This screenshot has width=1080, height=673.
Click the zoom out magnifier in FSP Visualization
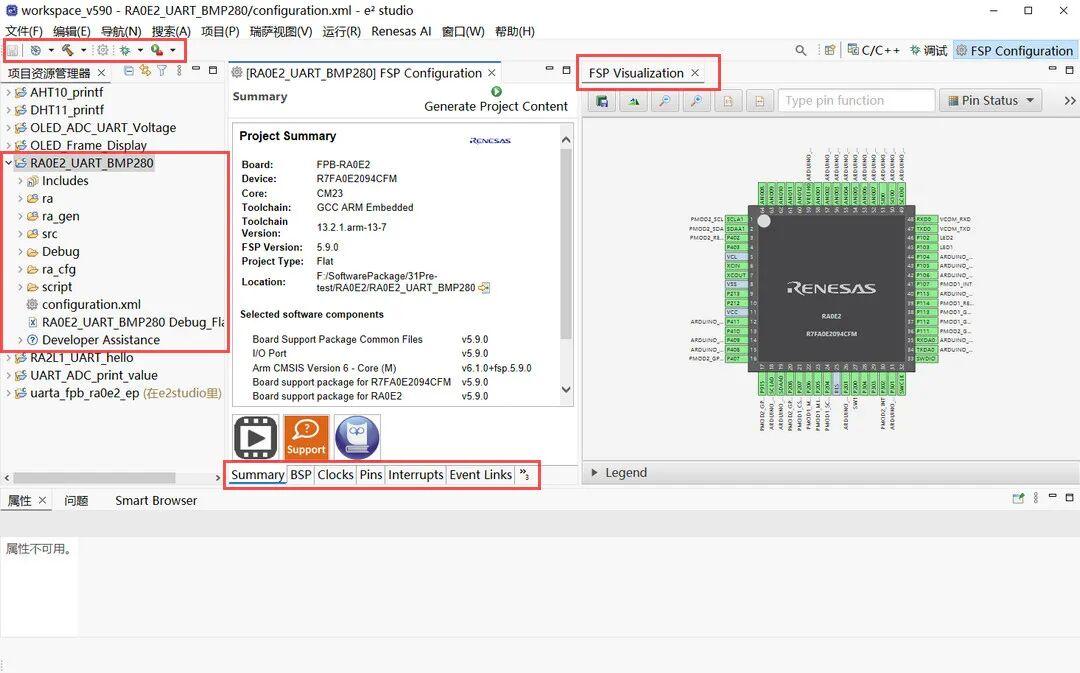coord(665,101)
